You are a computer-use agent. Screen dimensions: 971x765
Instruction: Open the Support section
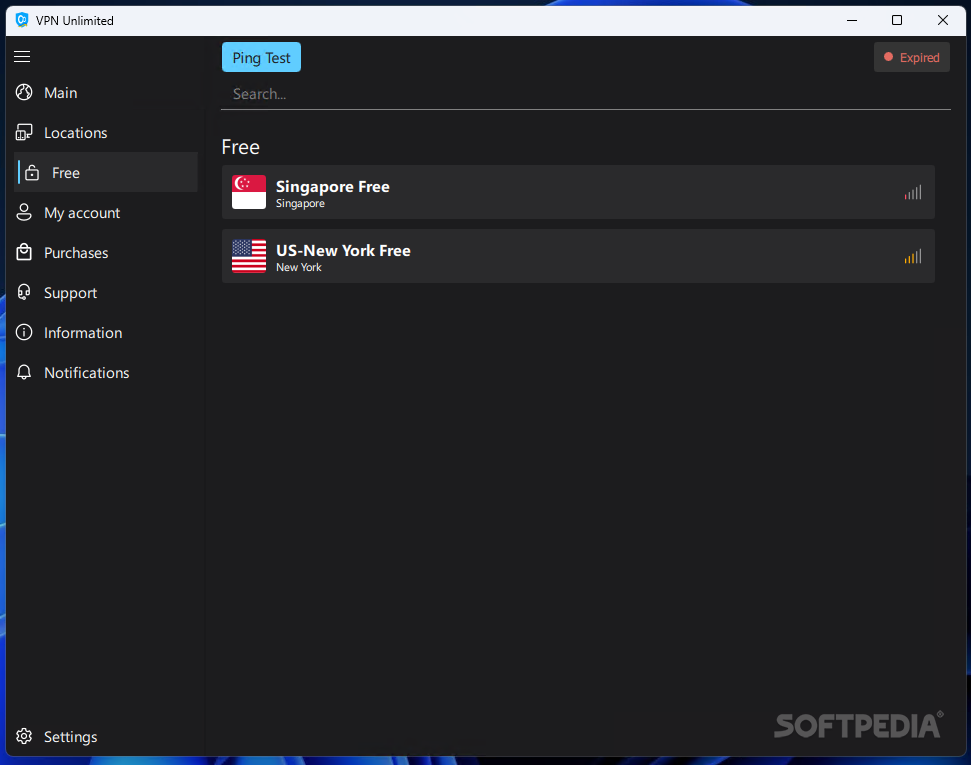106,292
